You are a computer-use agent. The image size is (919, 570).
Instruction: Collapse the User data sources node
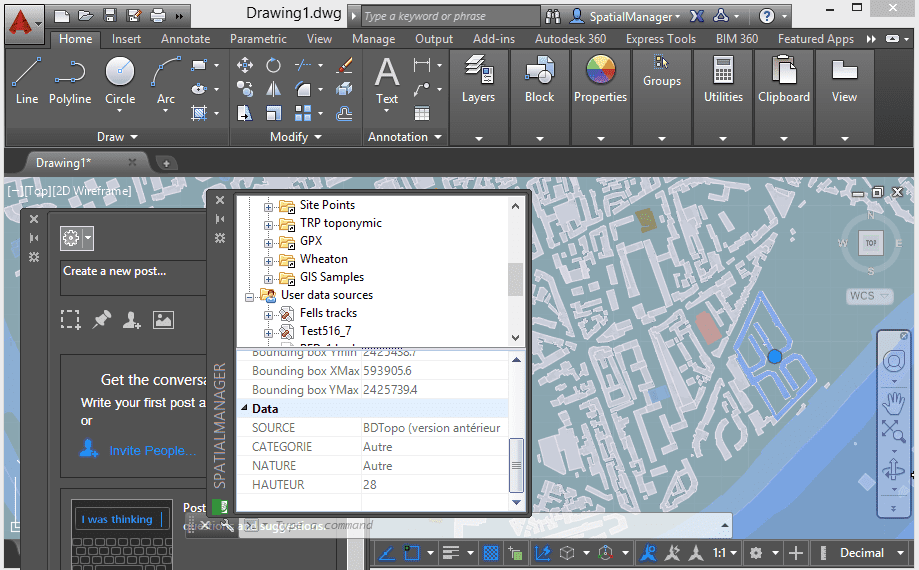pyautogui.click(x=249, y=297)
